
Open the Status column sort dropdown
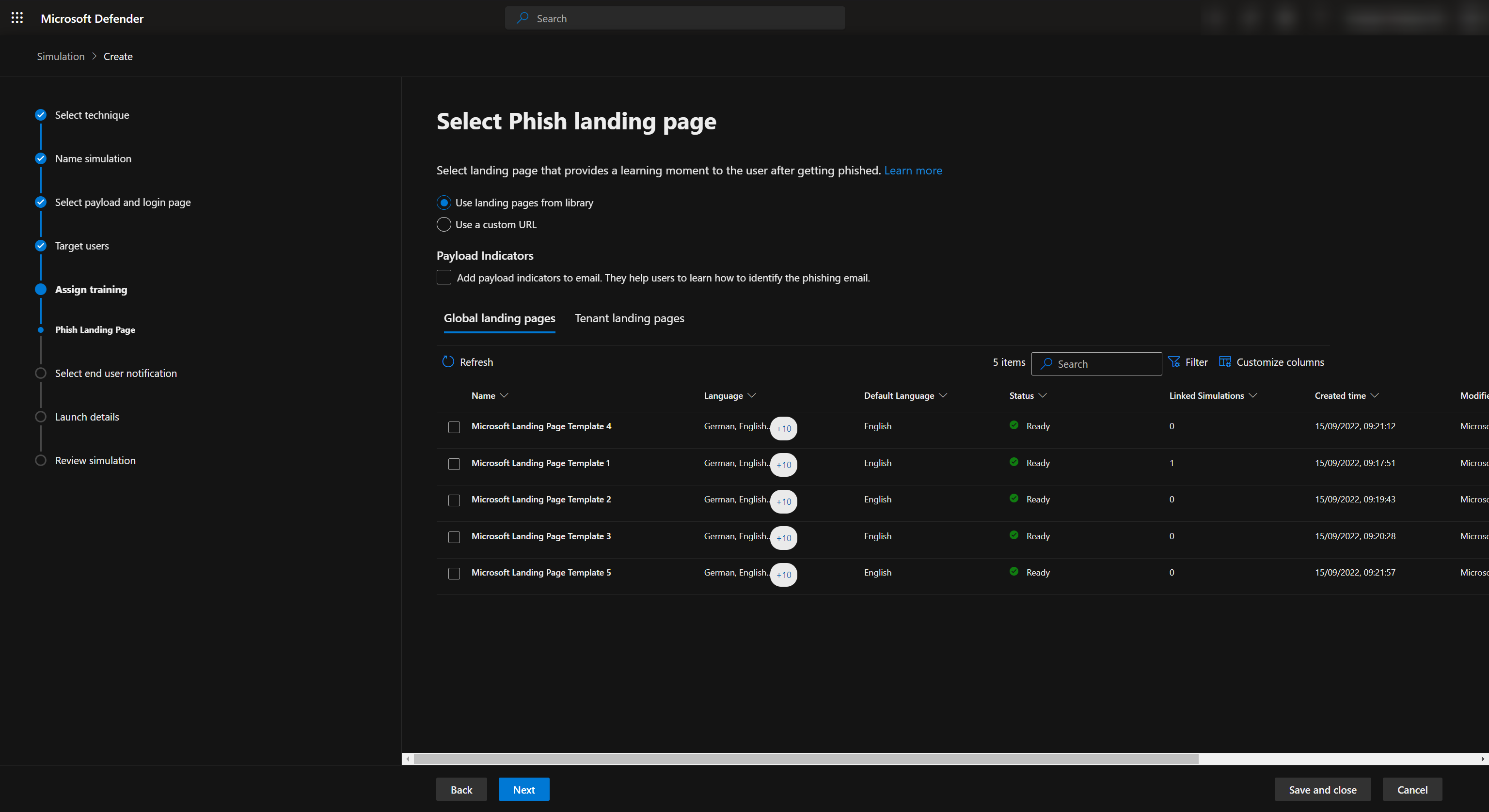click(1042, 395)
